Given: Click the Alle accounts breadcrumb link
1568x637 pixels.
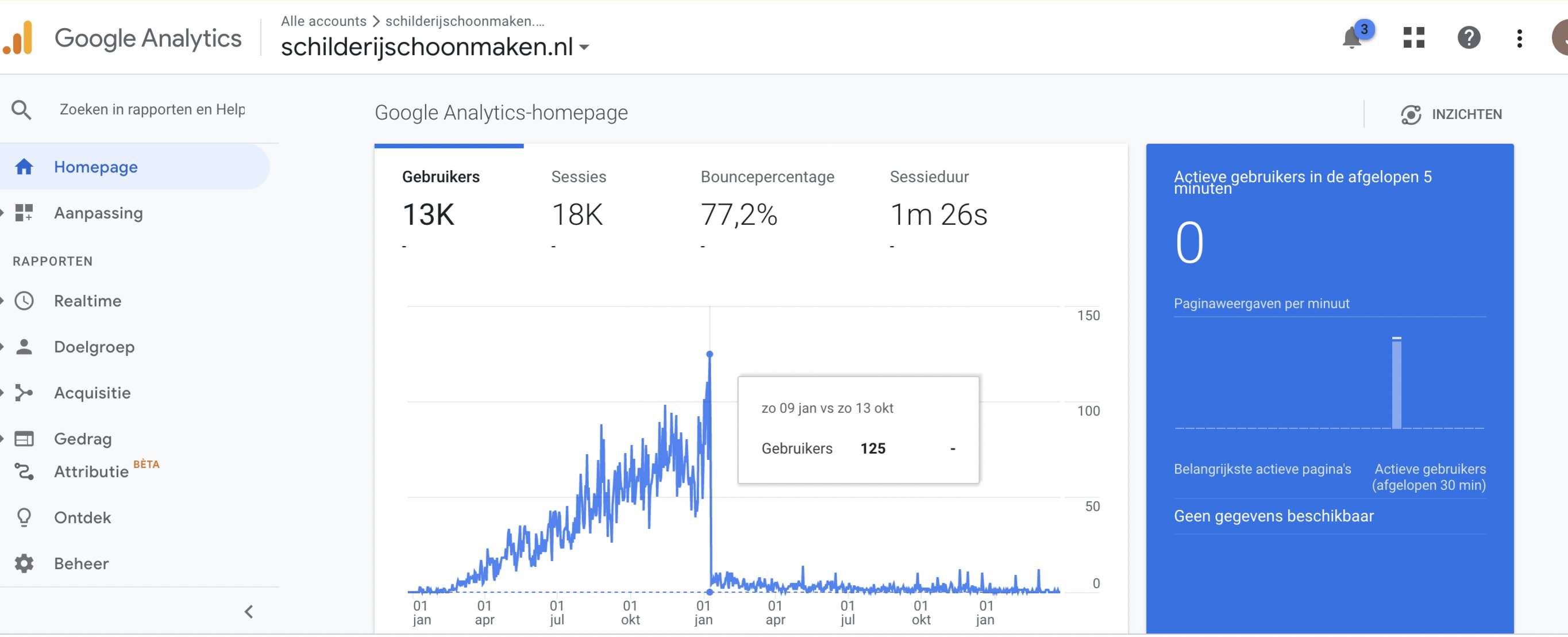Looking at the screenshot, I should click(x=323, y=21).
